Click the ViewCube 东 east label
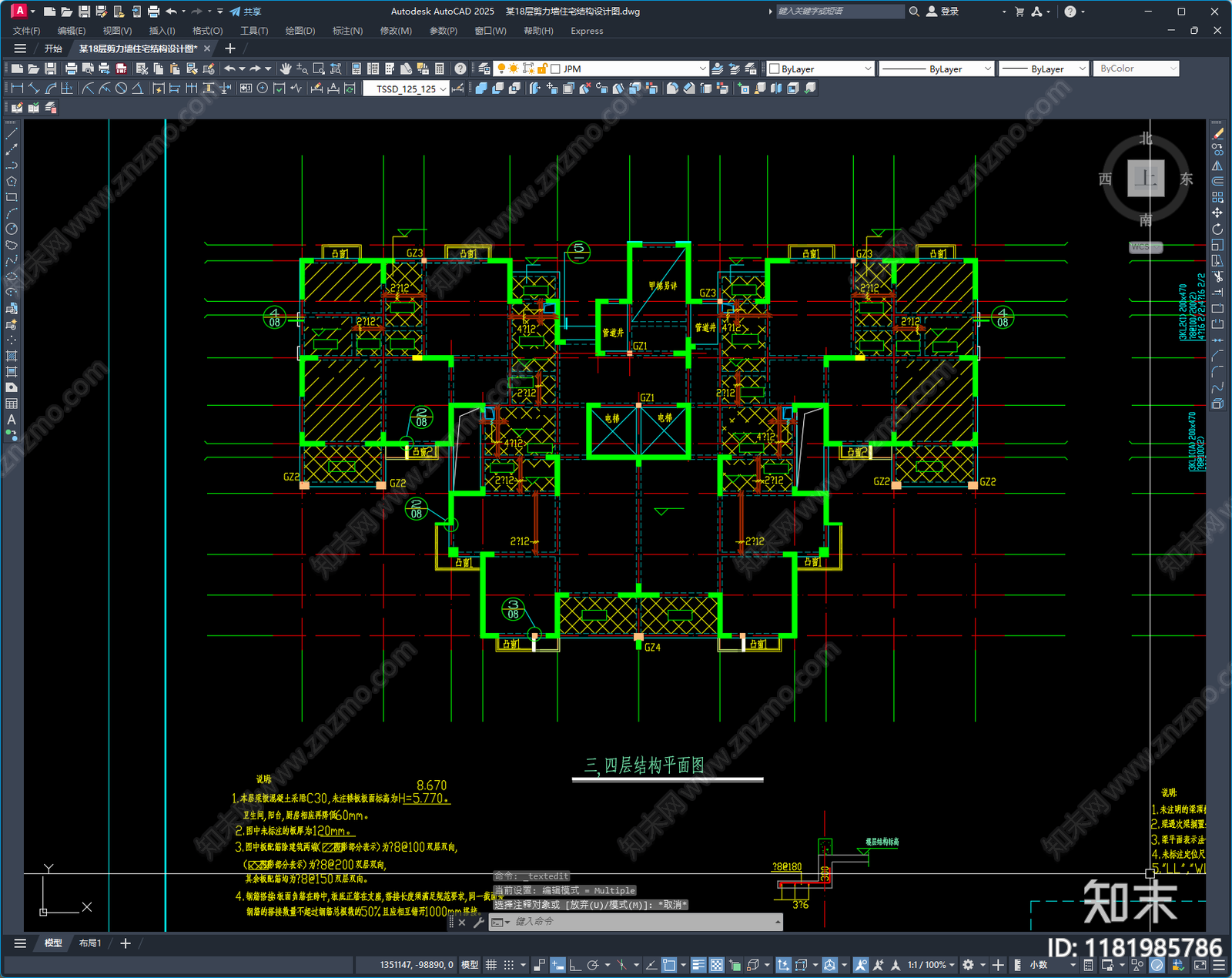The width and height of the screenshot is (1232, 978). pyautogui.click(x=1187, y=179)
